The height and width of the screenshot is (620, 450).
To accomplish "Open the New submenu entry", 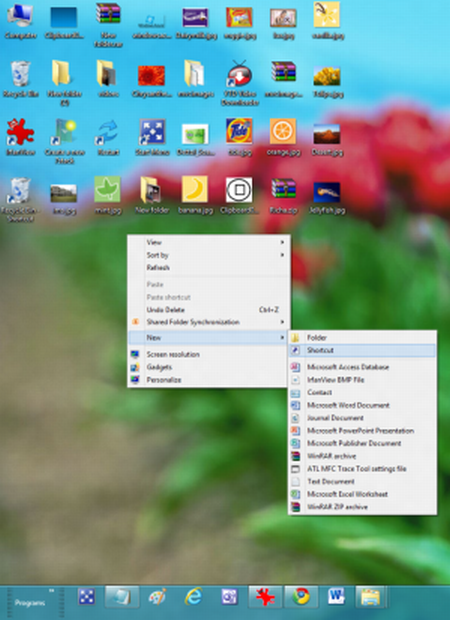I will [x=209, y=337].
